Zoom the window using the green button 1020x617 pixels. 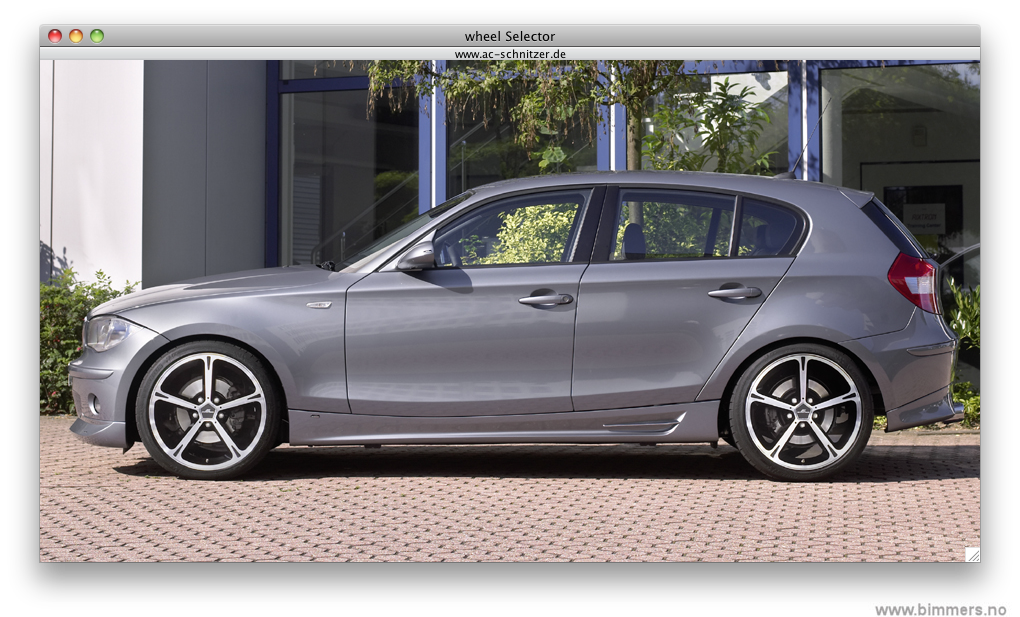(x=97, y=36)
